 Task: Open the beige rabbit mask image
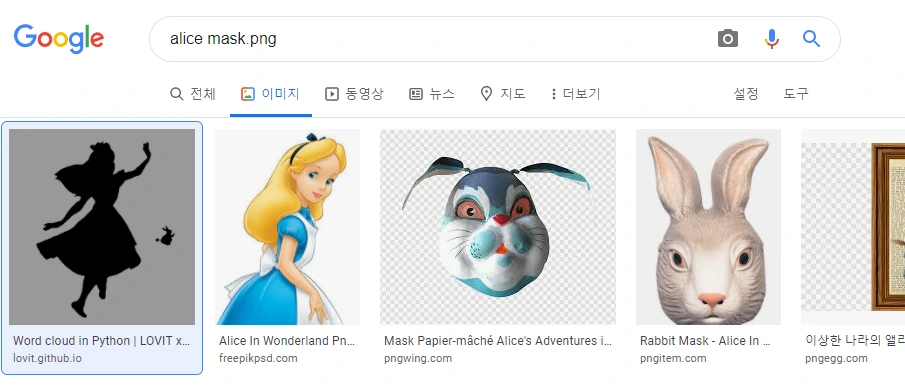(708, 227)
